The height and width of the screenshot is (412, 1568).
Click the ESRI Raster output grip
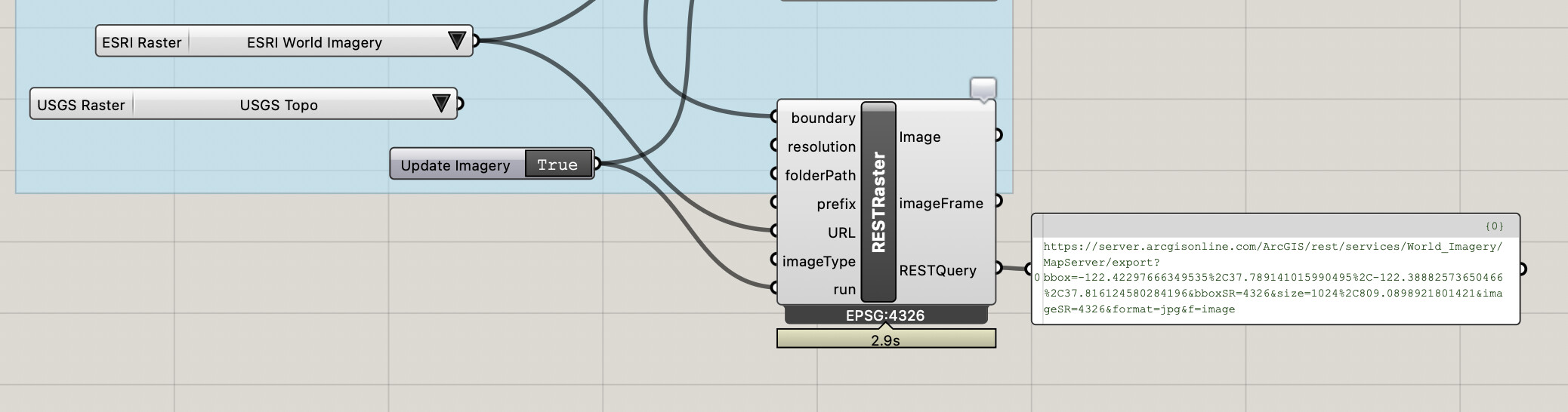(x=475, y=41)
